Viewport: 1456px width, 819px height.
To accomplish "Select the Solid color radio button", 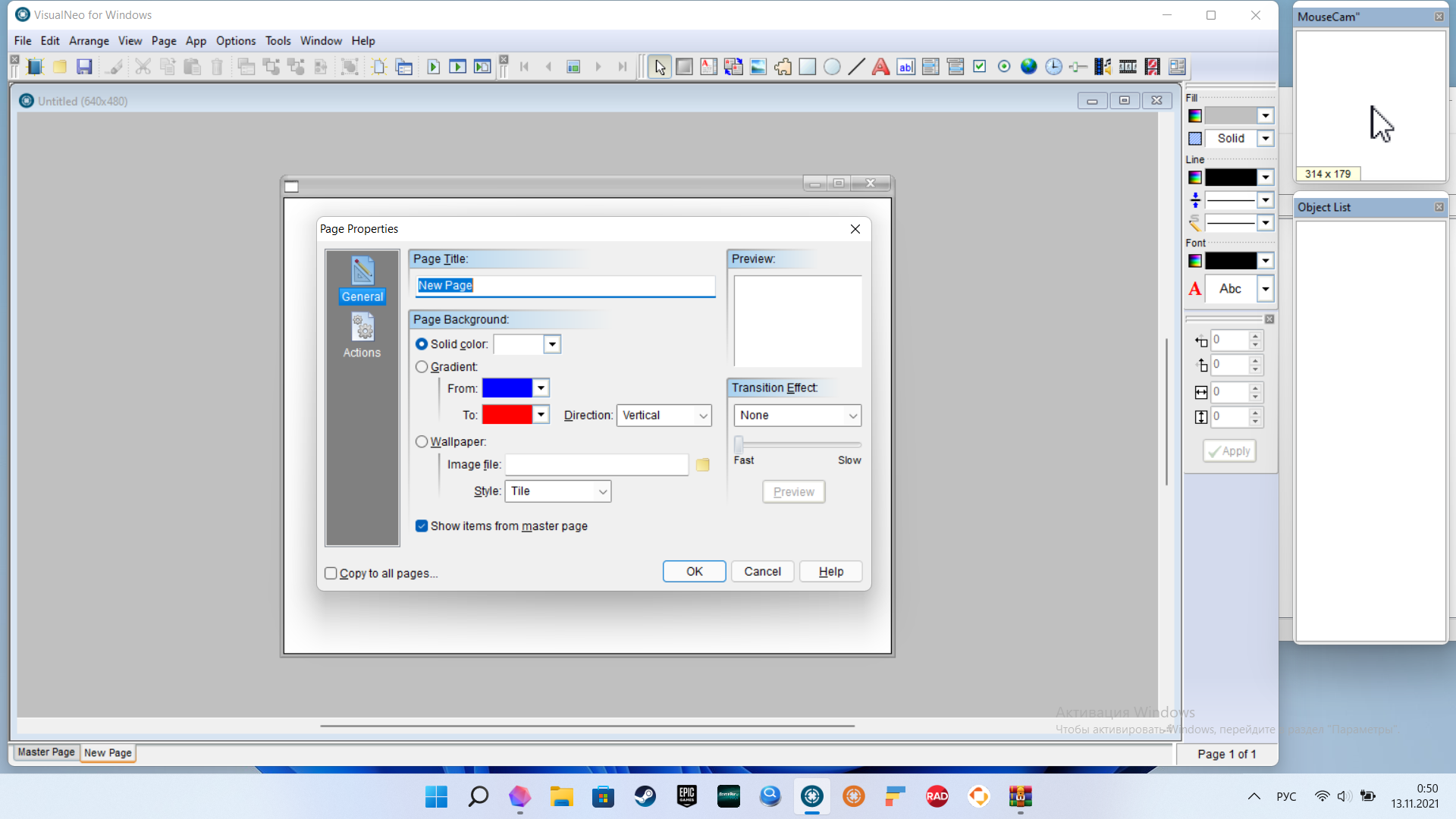I will 422,344.
